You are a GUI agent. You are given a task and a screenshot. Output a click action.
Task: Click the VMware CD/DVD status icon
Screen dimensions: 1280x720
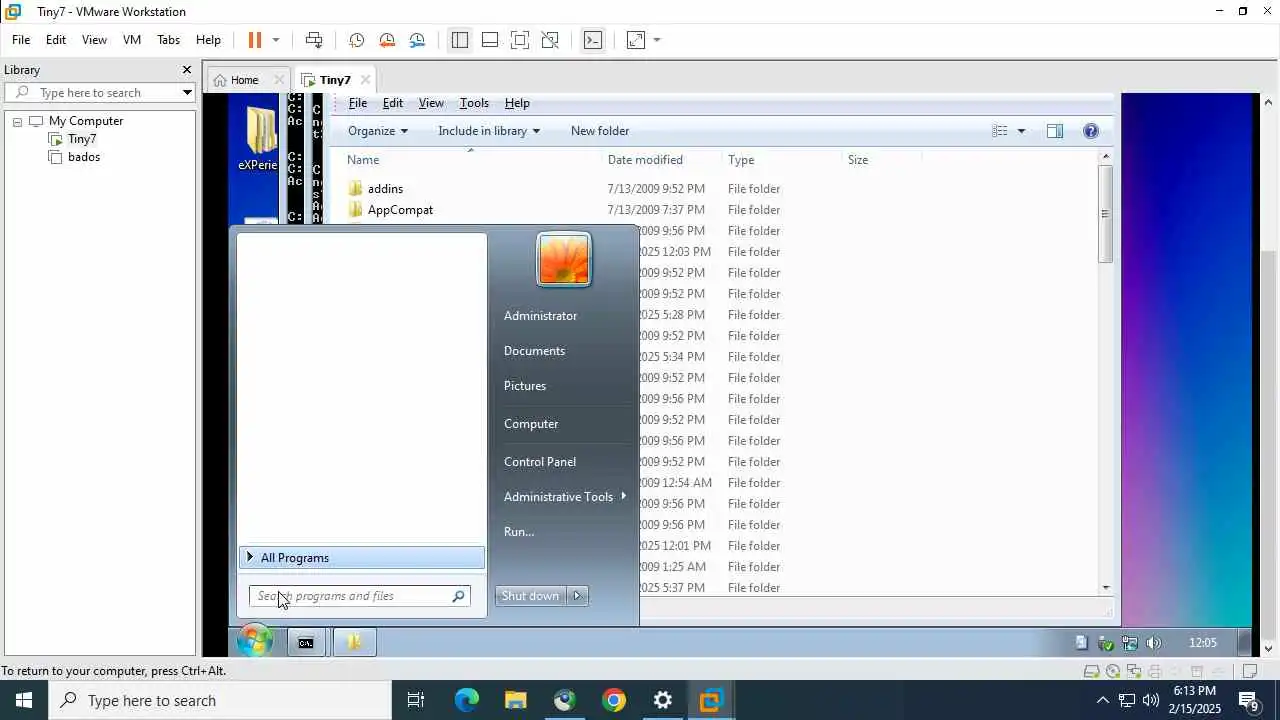[1113, 671]
